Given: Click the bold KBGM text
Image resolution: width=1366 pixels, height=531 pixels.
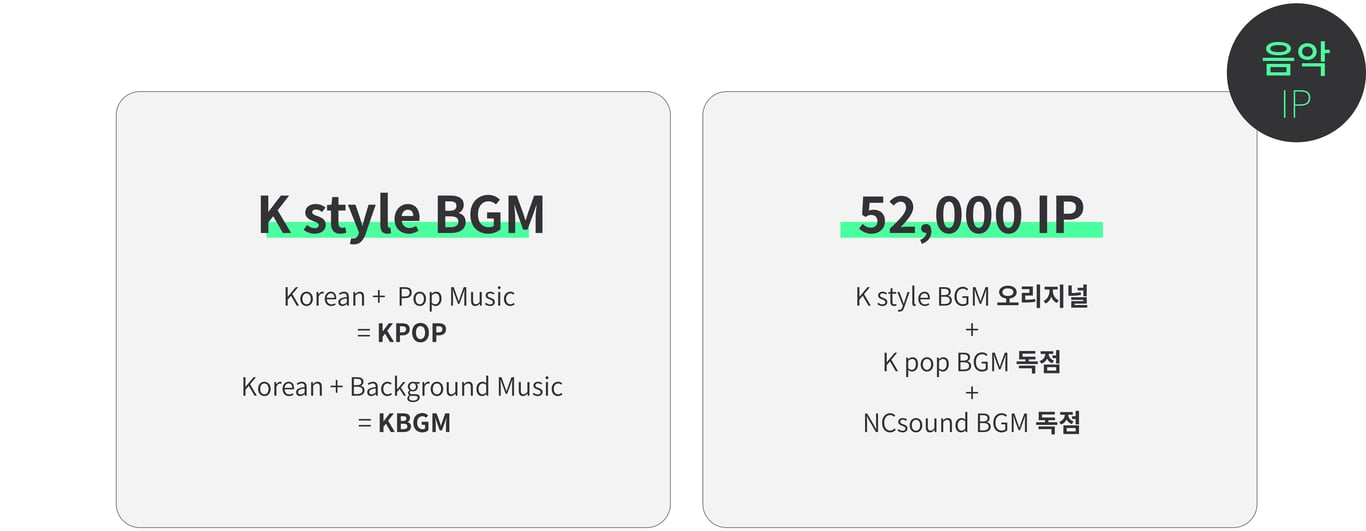Looking at the screenshot, I should (x=414, y=423).
